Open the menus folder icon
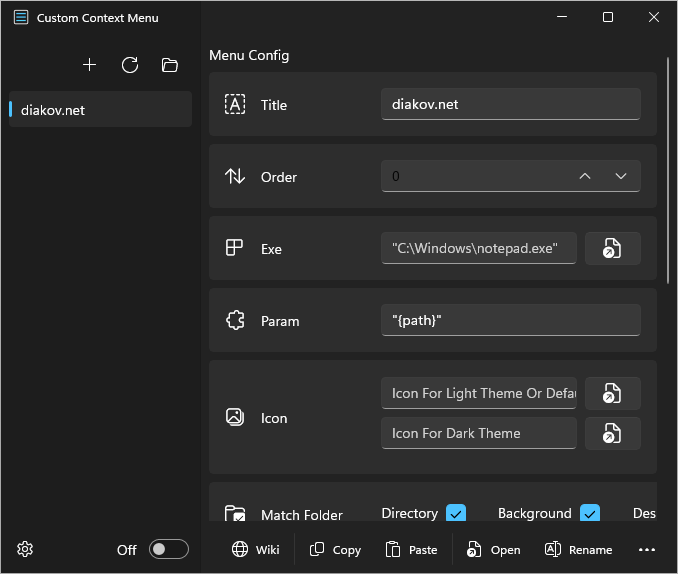The width and height of the screenshot is (678, 574). click(170, 65)
